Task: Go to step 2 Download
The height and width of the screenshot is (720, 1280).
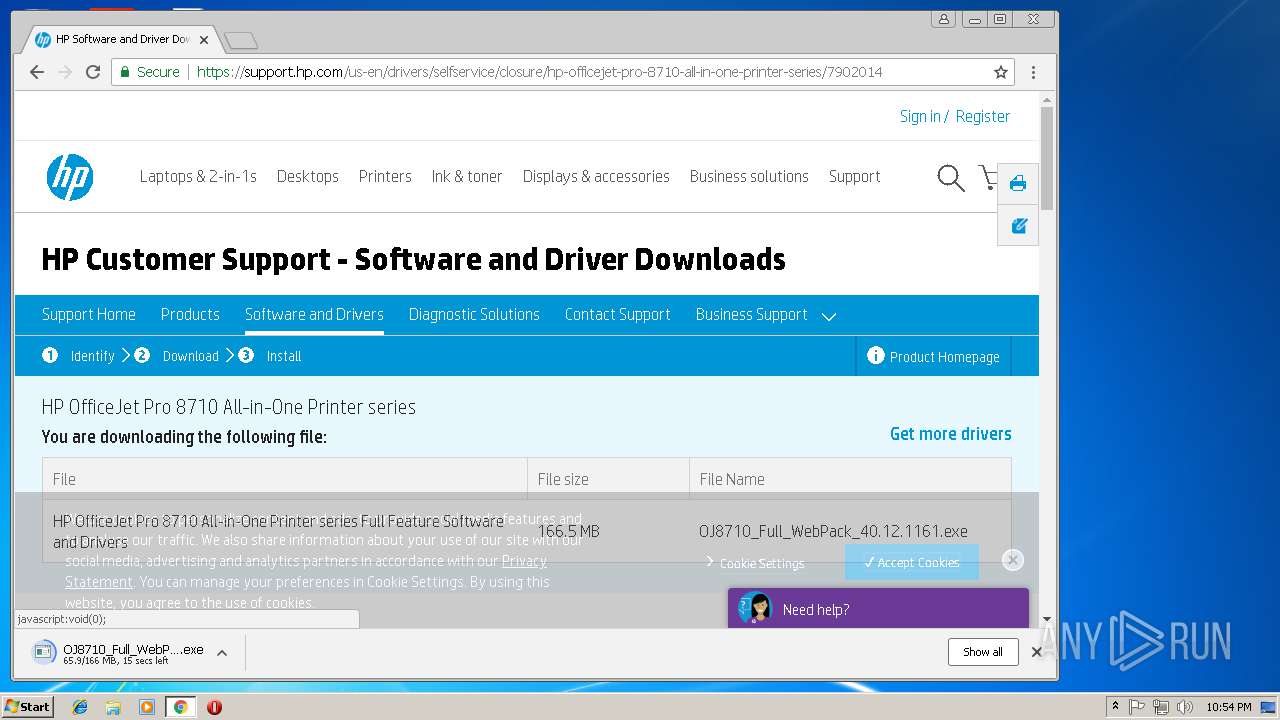Action: [x=177, y=356]
